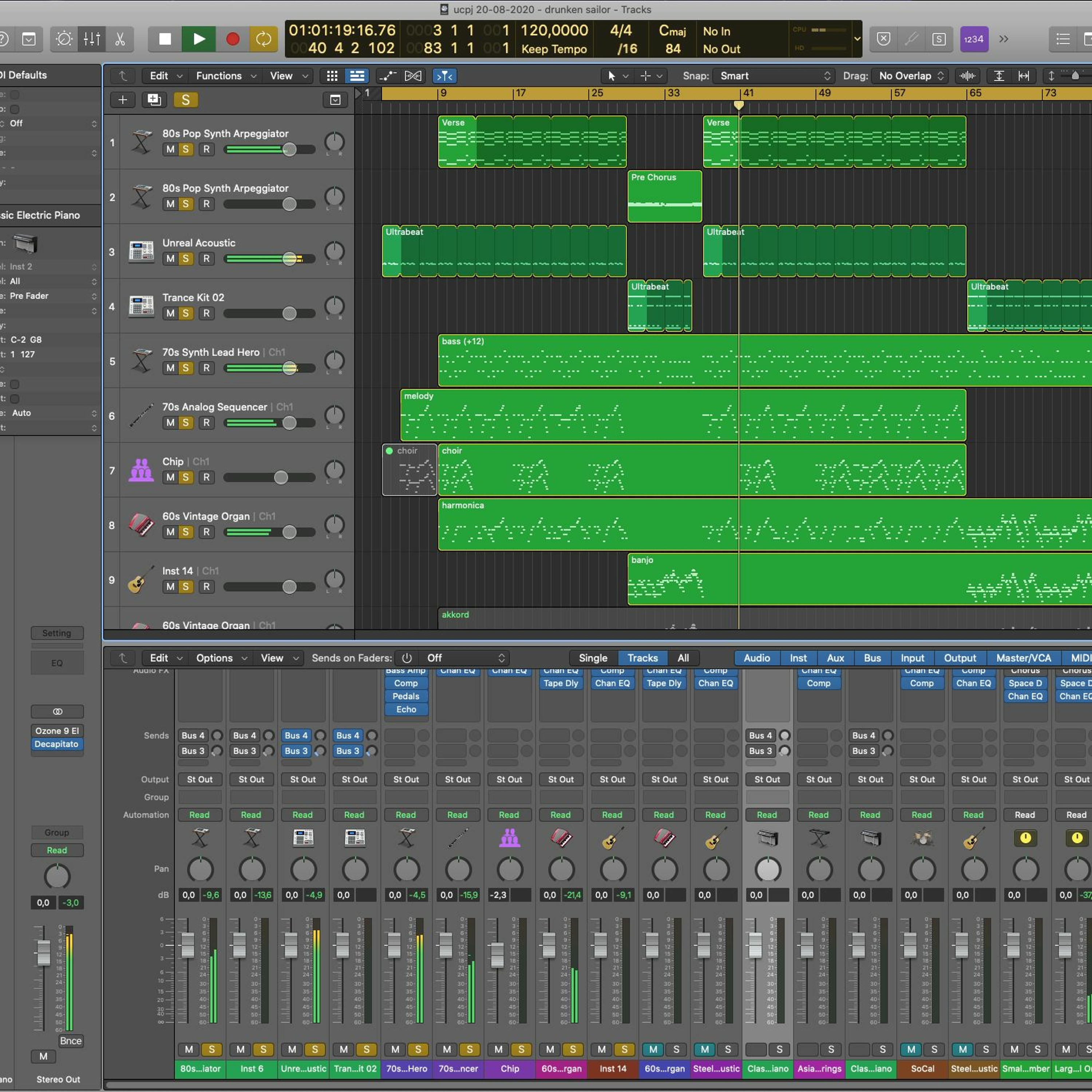Switch mixer view to All tab
This screenshot has width=1092, height=1092.
click(x=683, y=658)
